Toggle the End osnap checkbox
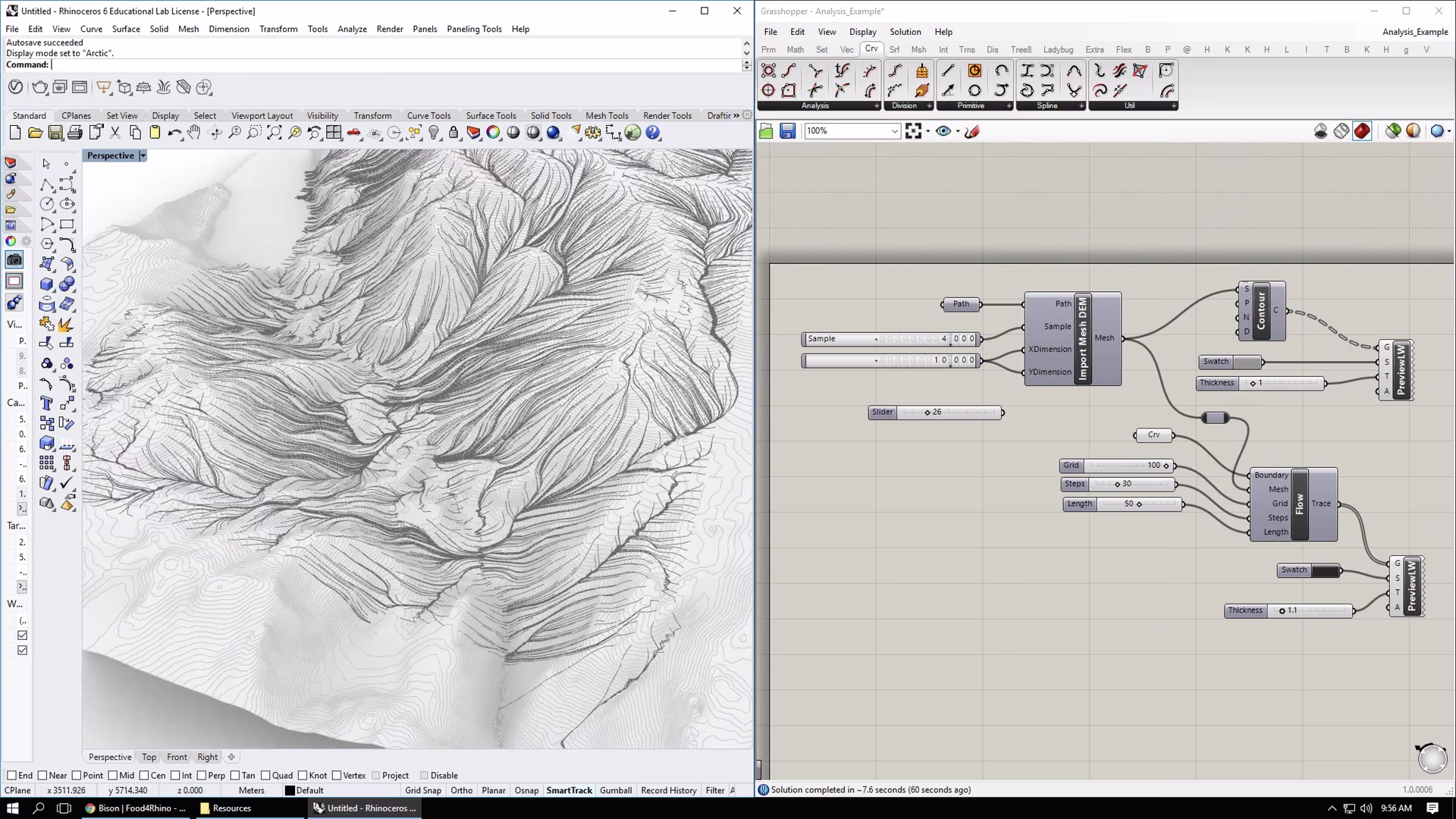Viewport: 1456px width, 819px height. click(x=11, y=775)
